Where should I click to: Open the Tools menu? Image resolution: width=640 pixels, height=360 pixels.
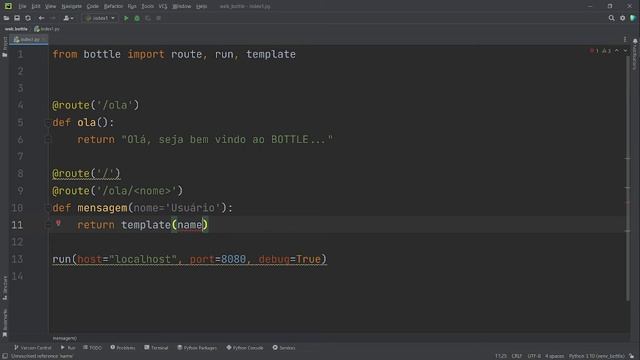pos(147,6)
